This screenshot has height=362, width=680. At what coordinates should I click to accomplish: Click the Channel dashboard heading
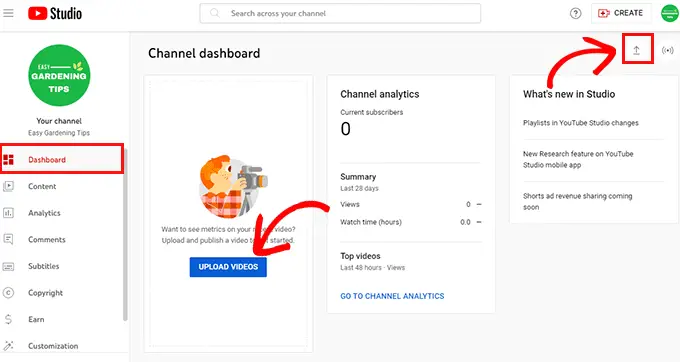tap(204, 53)
